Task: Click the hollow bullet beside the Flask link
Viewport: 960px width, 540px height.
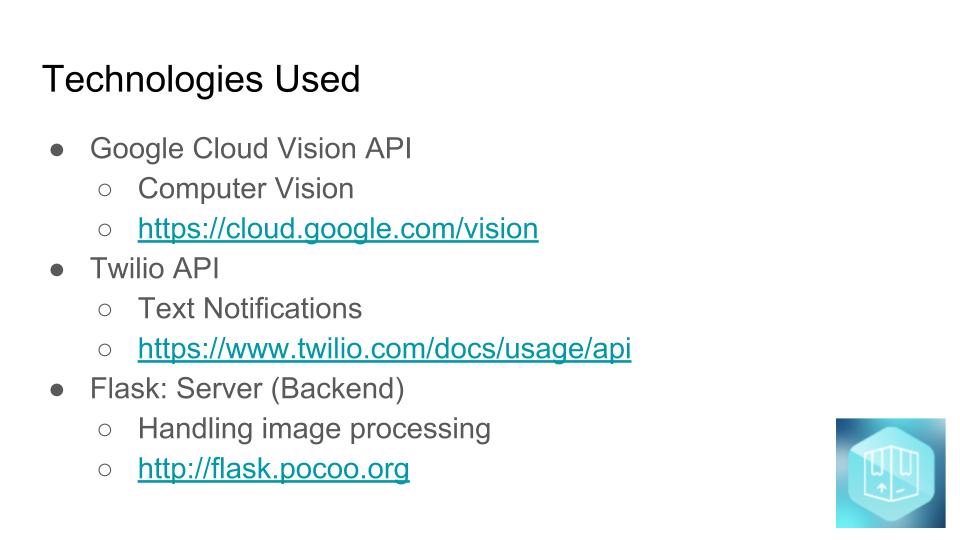Action: tap(106, 470)
